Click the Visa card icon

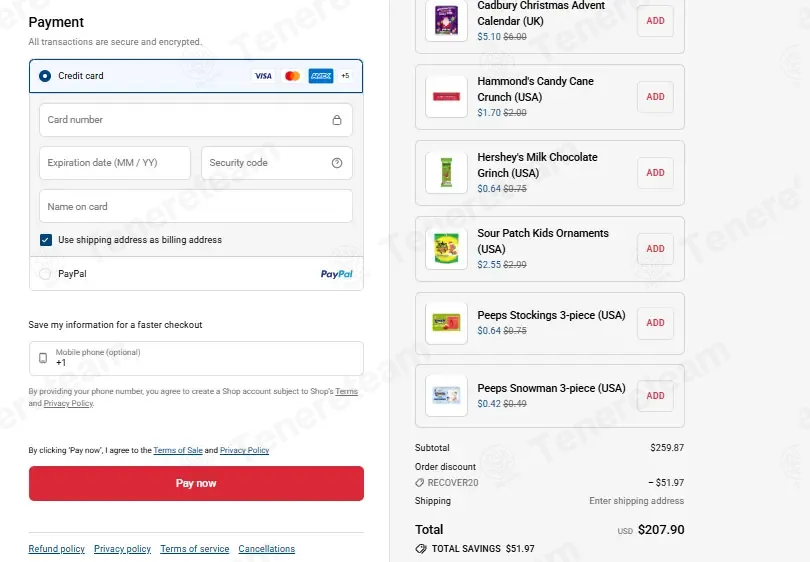tap(263, 76)
